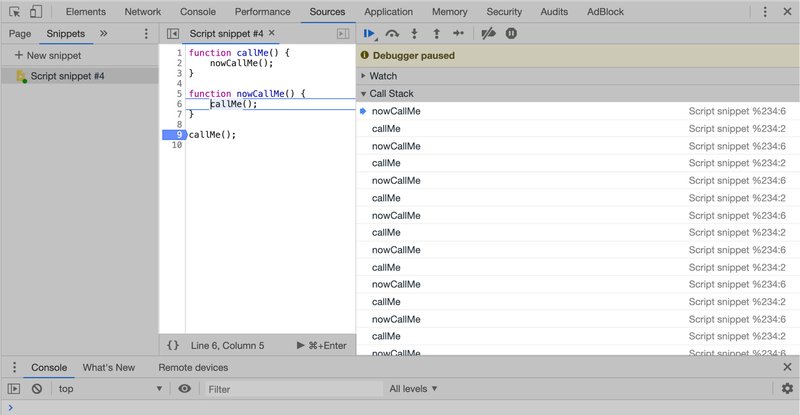The height and width of the screenshot is (415, 800).
Task: Open the Remote devices drawer tab
Action: (193, 368)
